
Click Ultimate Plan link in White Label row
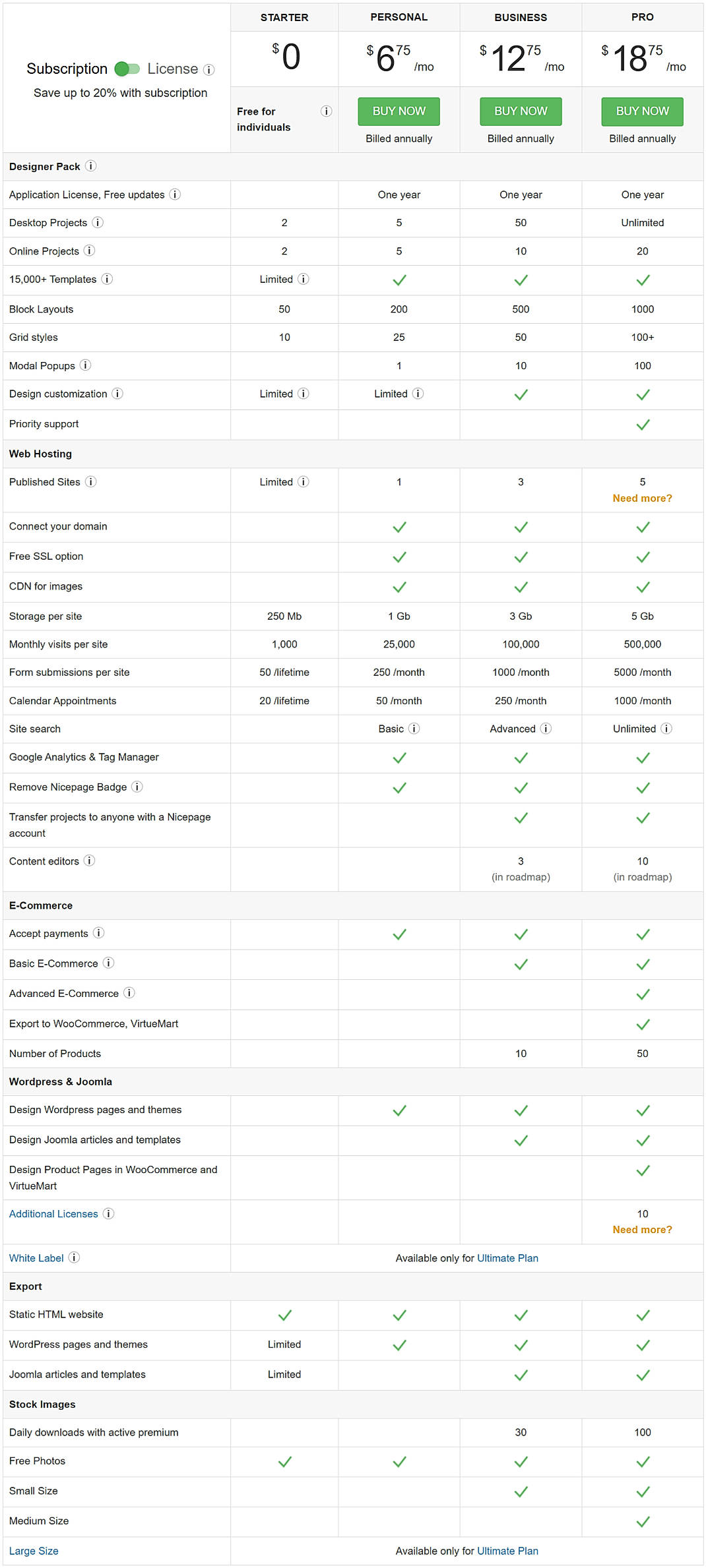[x=507, y=1258]
